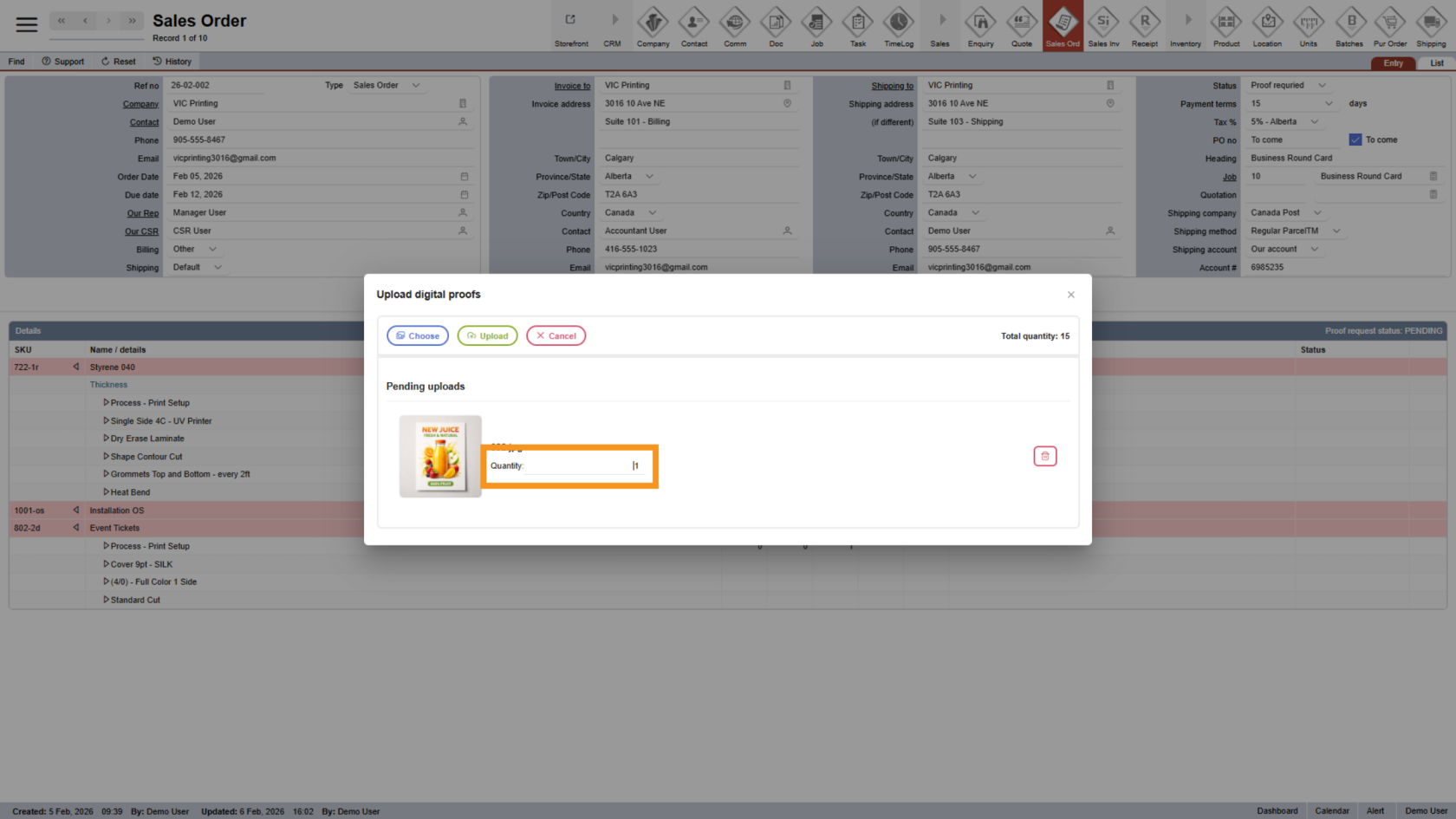Go to the Sales Inv module

(1103, 26)
